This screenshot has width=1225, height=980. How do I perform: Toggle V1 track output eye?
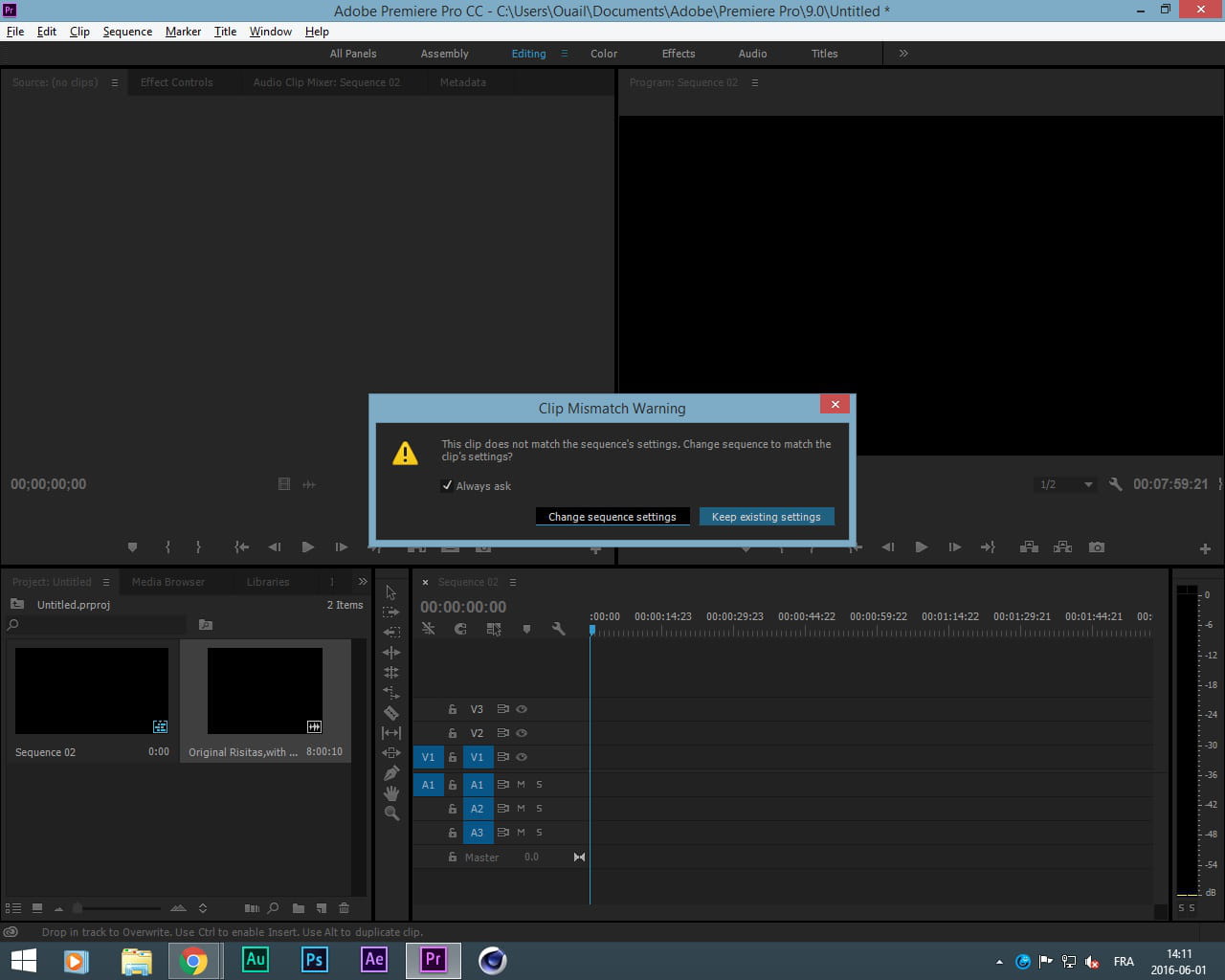[522, 757]
